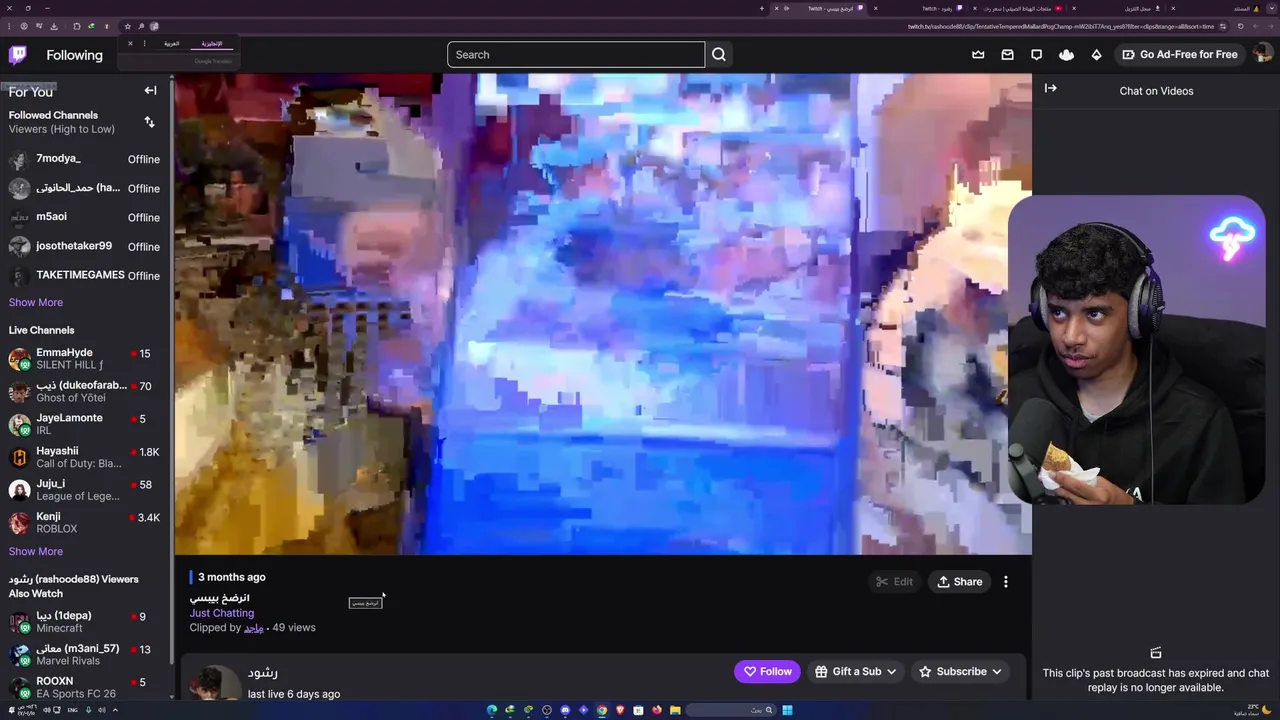The height and width of the screenshot is (720, 1280).
Task: Open Juju_i League of Legends channel
Action: click(x=85, y=490)
